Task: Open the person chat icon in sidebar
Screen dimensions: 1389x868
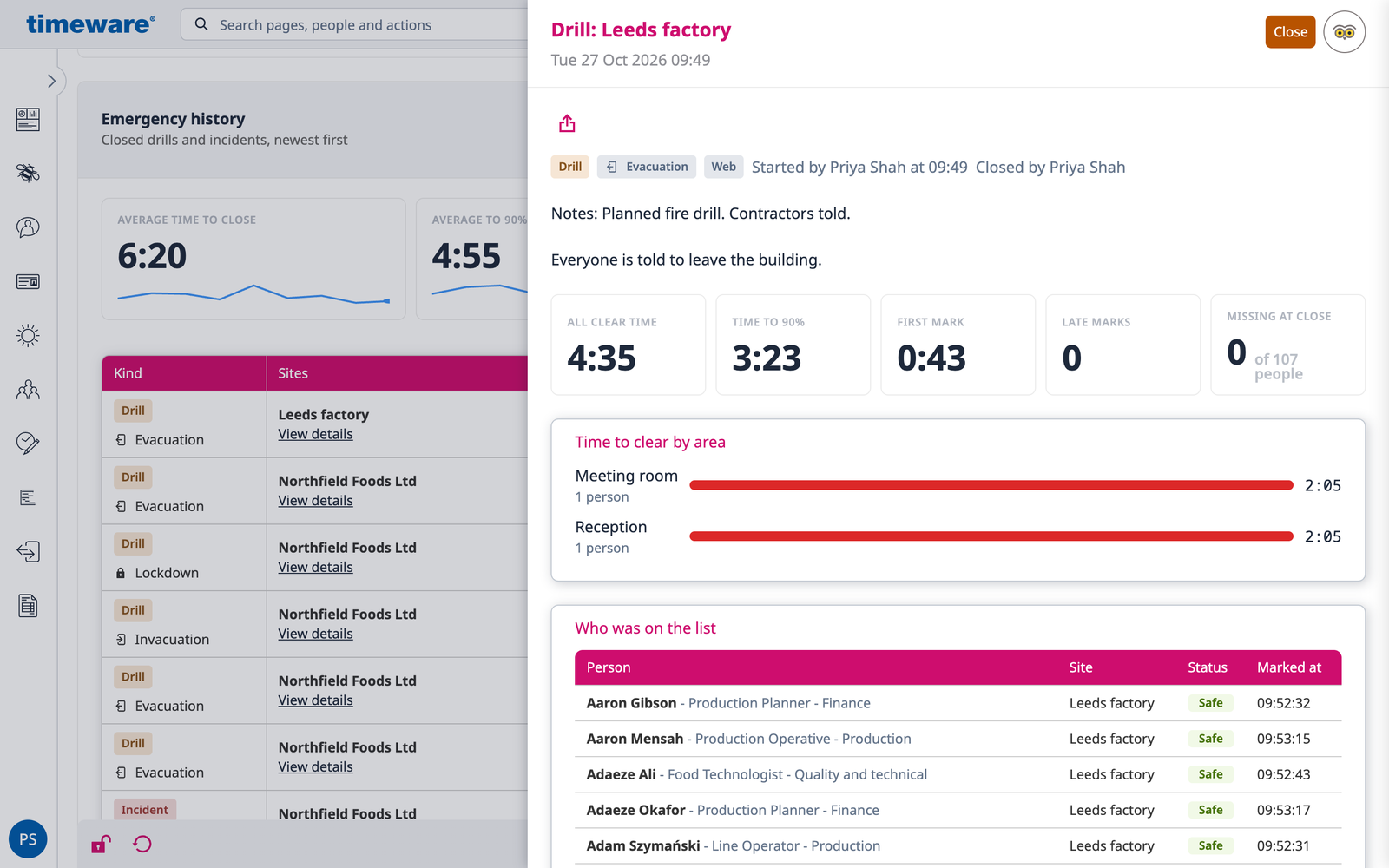Action: (28, 227)
